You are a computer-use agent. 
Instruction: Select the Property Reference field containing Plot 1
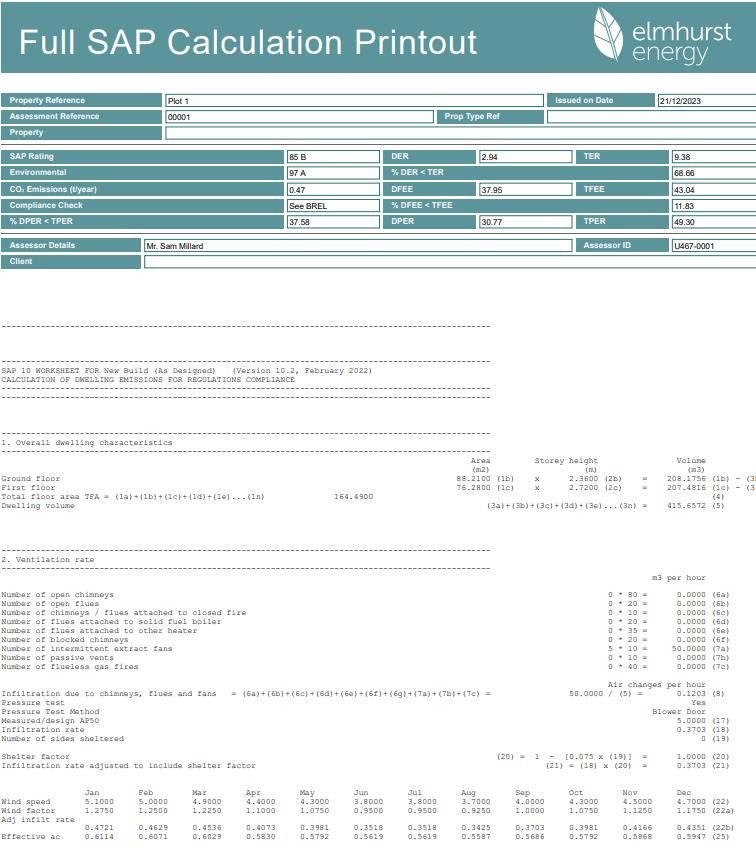[353, 101]
